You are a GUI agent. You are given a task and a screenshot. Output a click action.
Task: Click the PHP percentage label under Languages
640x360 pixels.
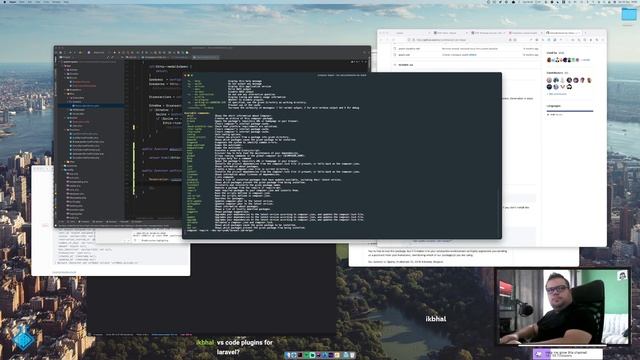[x=556, y=115]
